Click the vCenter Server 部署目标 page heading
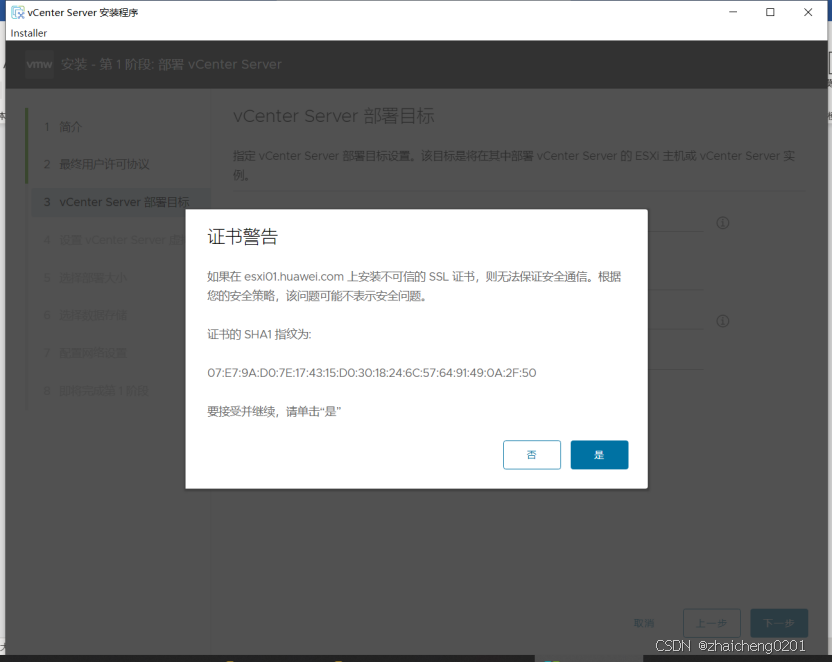832x662 pixels. tap(334, 116)
